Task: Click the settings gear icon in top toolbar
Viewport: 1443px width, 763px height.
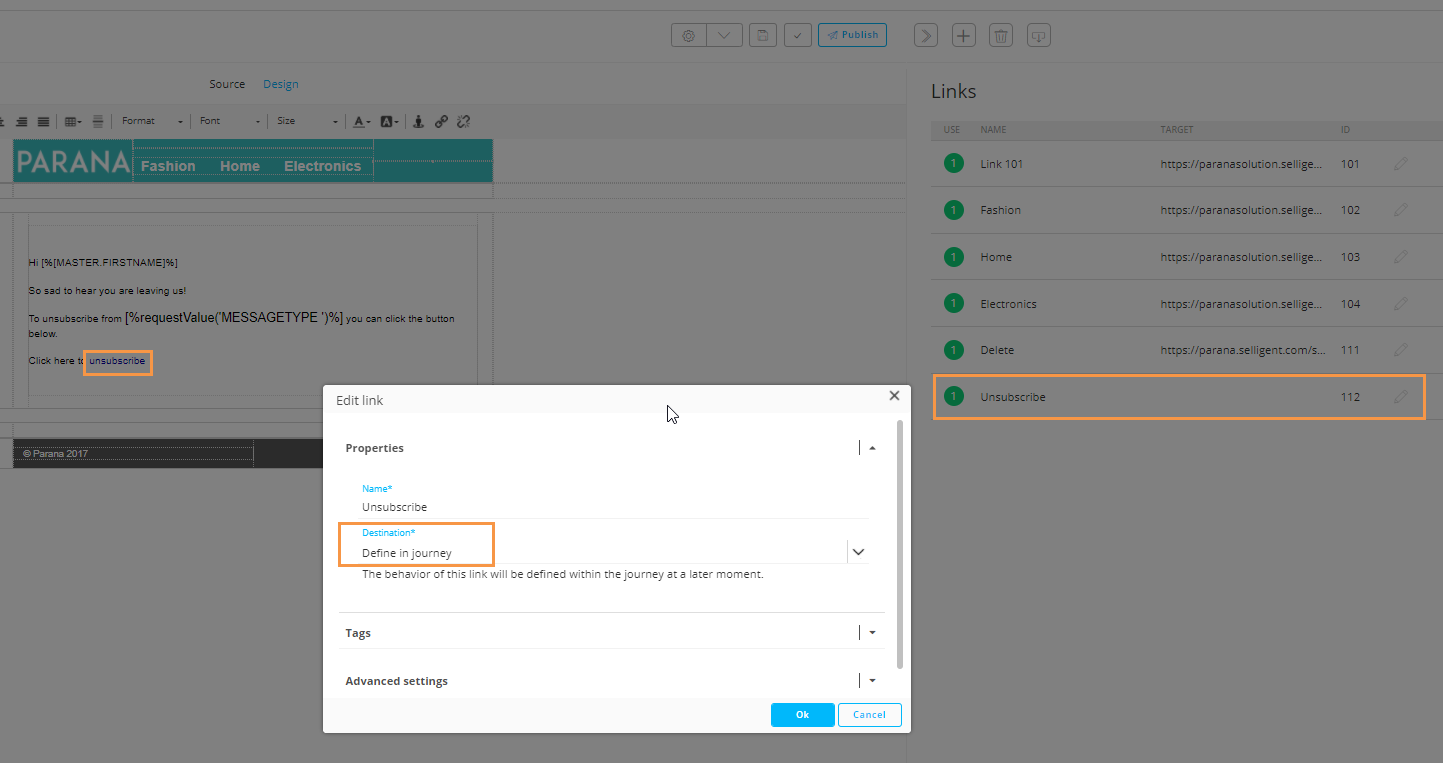Action: (x=688, y=35)
